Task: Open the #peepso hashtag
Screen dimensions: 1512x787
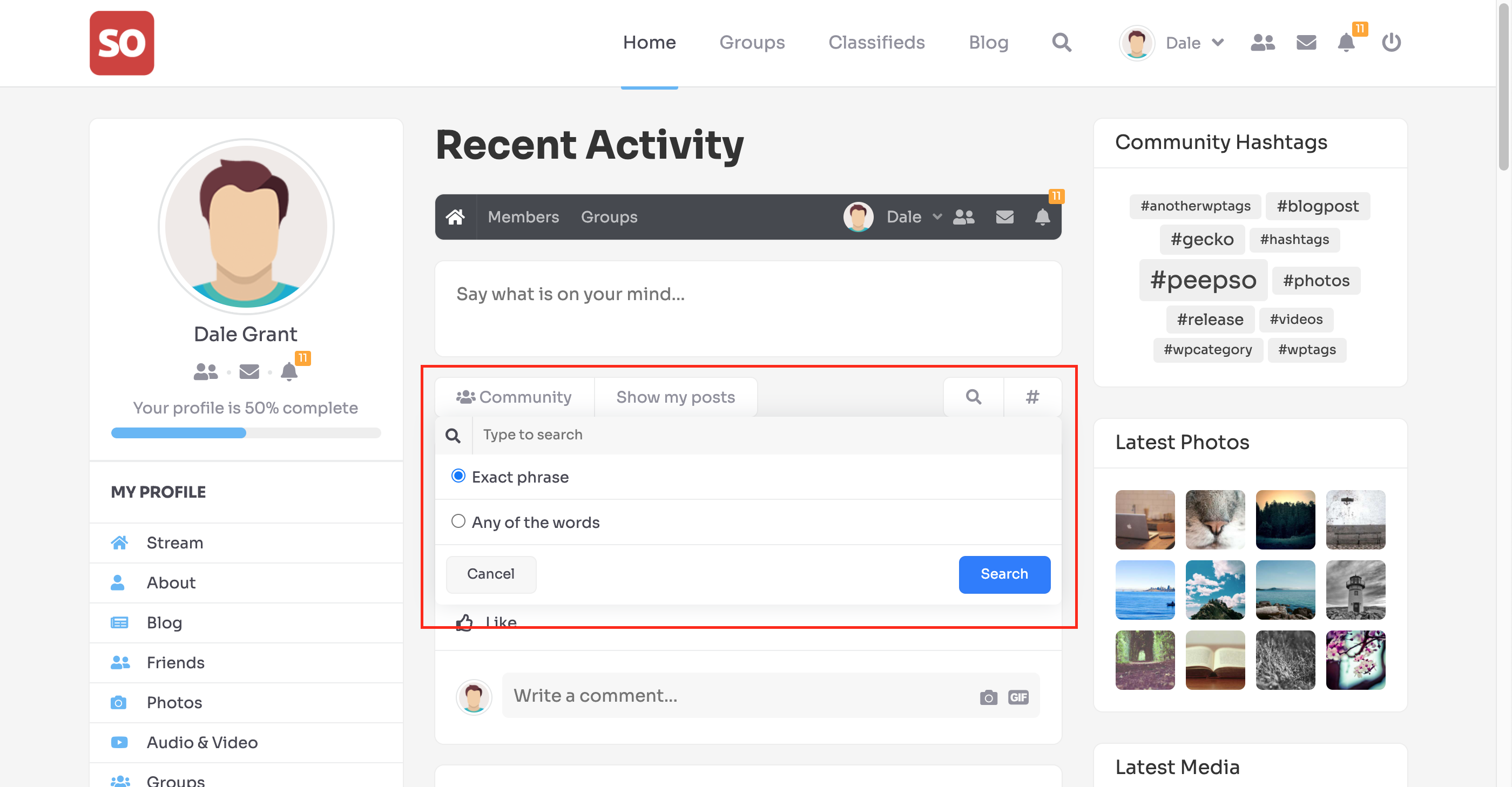Action: 1203,280
